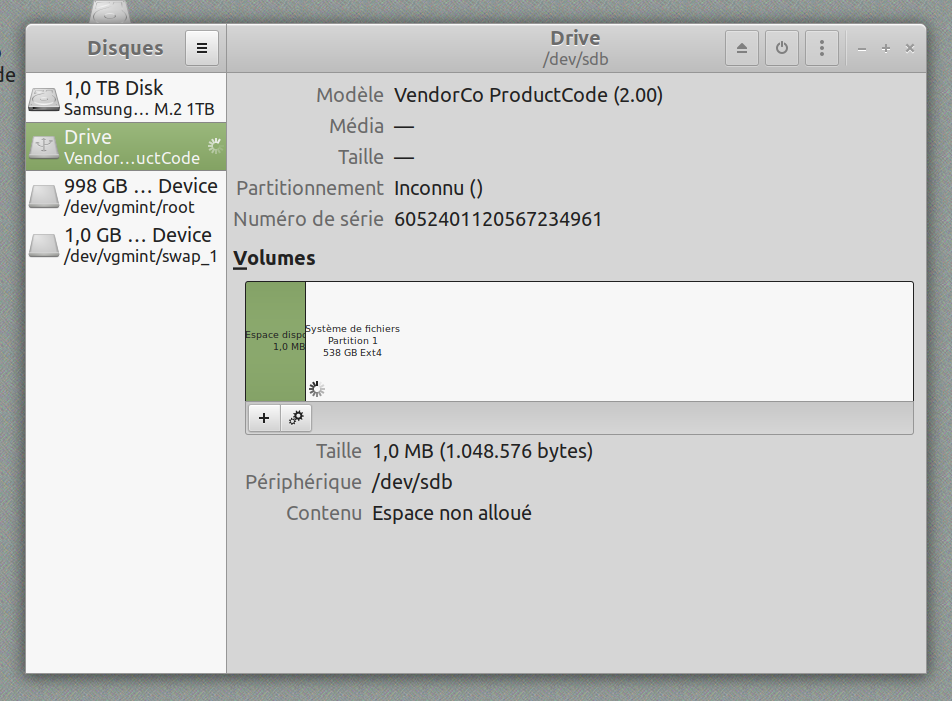Maximize the Disques window

886,48
